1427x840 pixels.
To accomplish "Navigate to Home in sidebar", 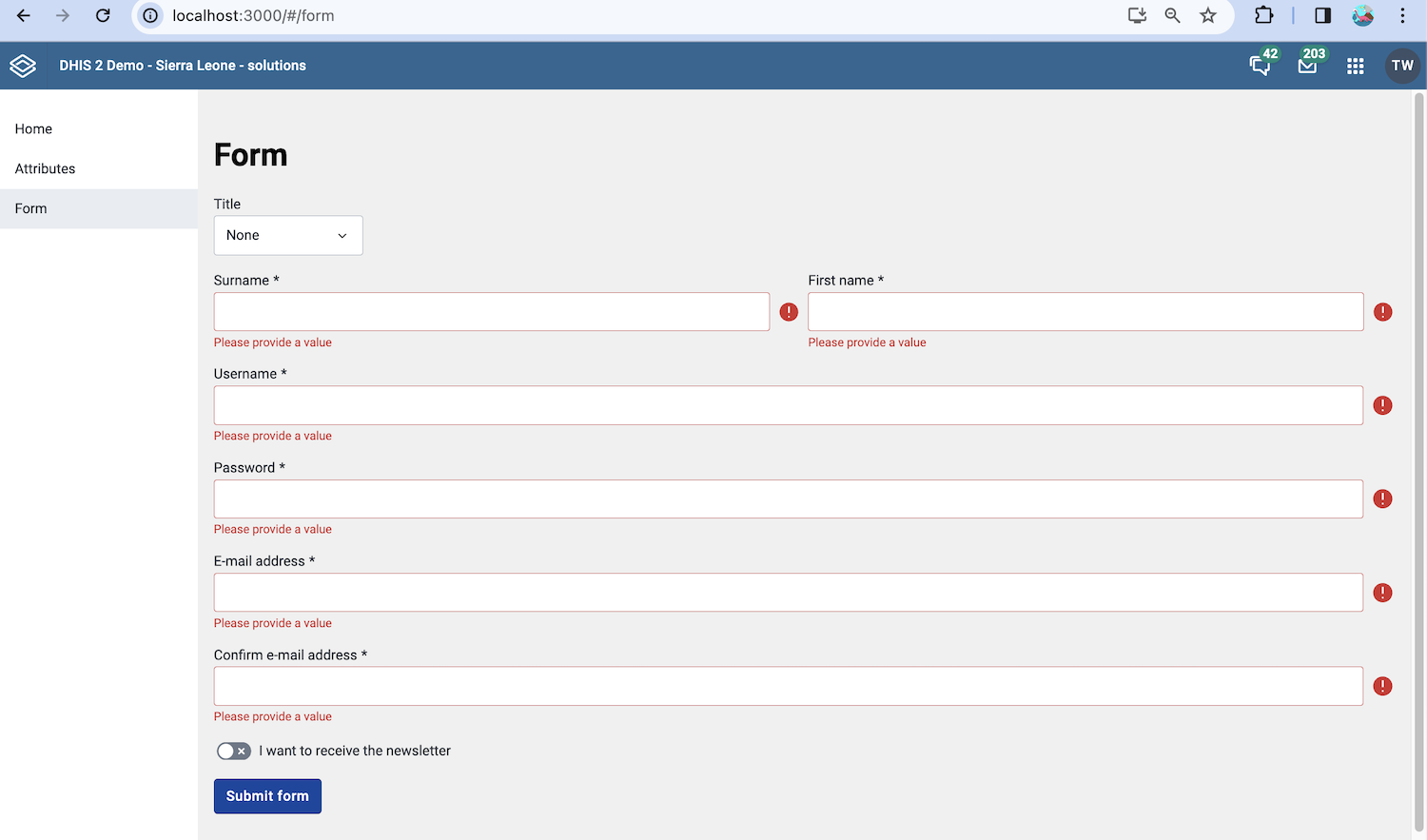I will [99, 129].
